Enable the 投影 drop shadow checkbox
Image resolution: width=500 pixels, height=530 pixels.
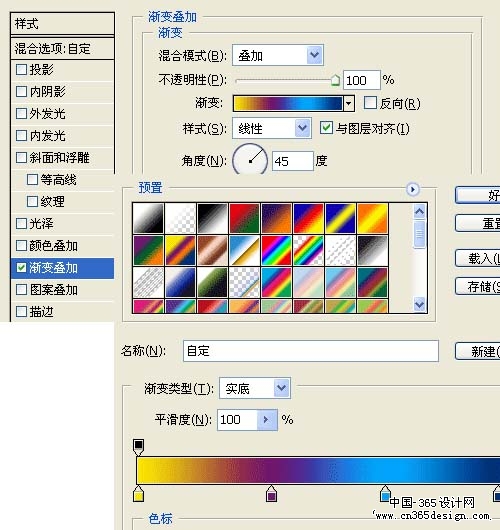[x=21, y=70]
